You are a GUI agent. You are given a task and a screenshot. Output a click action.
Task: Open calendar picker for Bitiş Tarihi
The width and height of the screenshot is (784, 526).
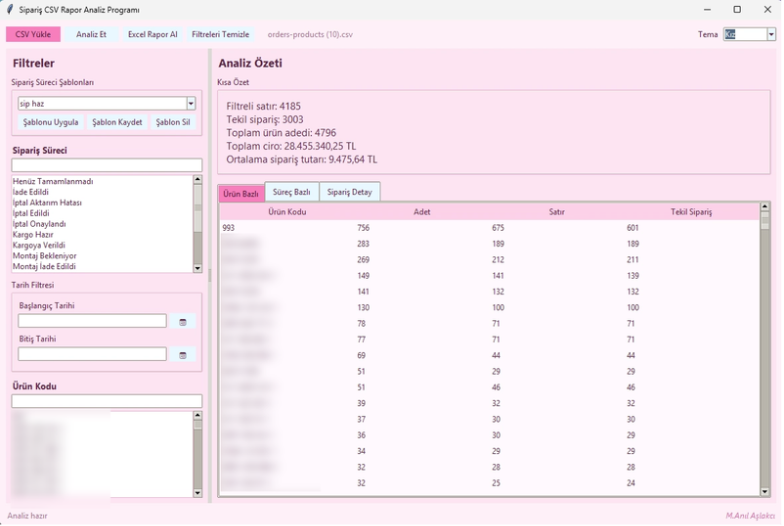click(x=182, y=355)
